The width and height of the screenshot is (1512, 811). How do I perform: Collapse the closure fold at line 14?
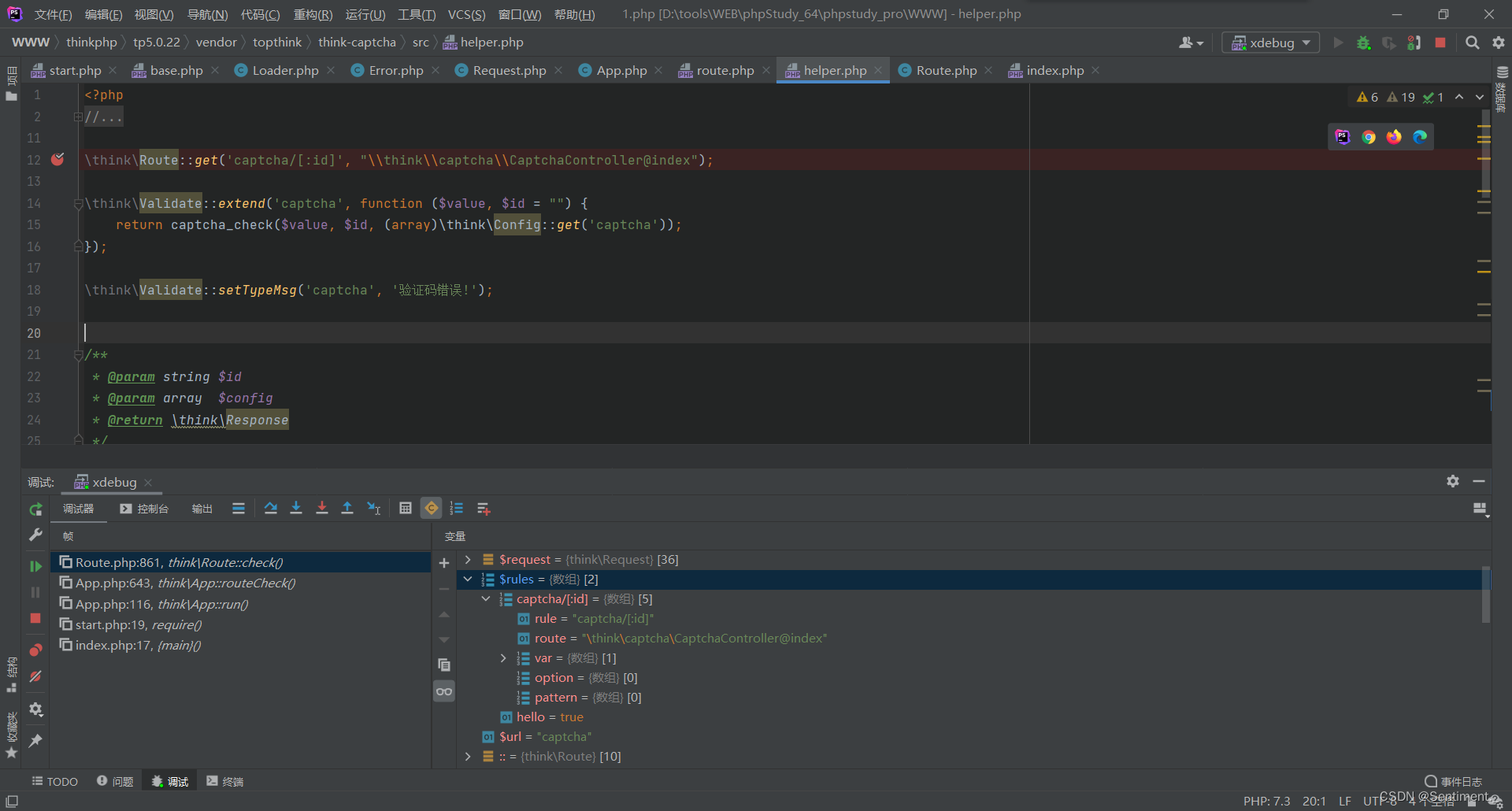(78, 203)
